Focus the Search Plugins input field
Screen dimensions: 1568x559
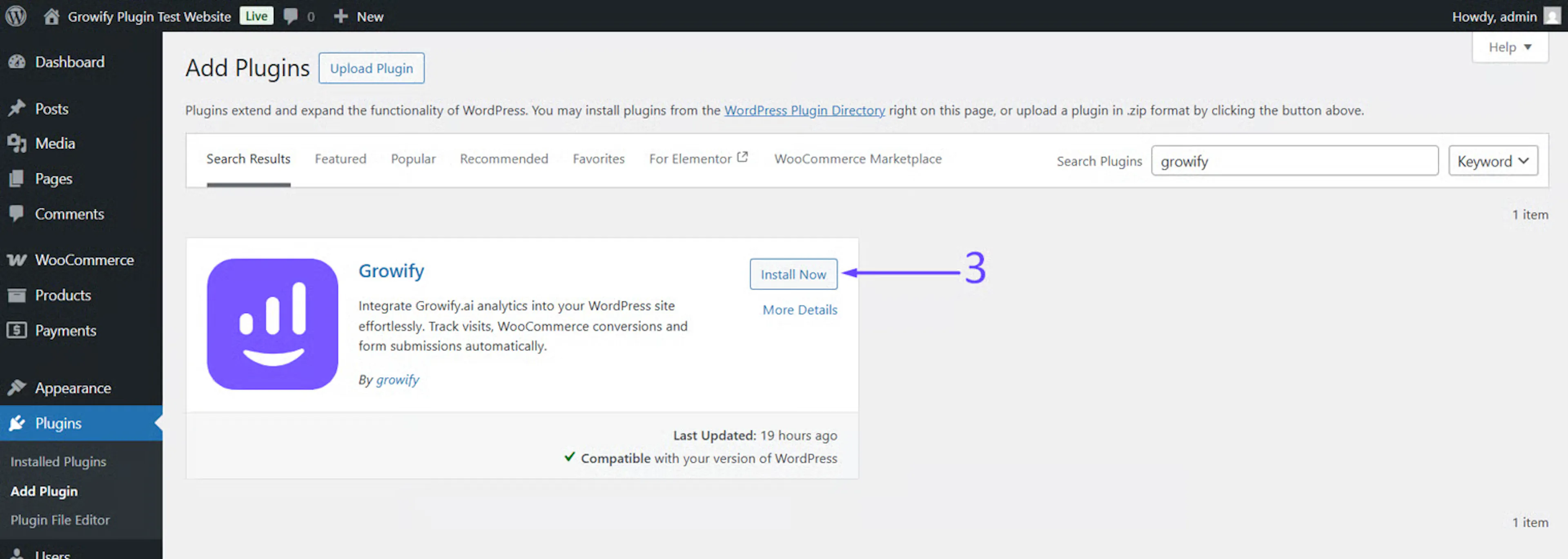pos(1294,161)
